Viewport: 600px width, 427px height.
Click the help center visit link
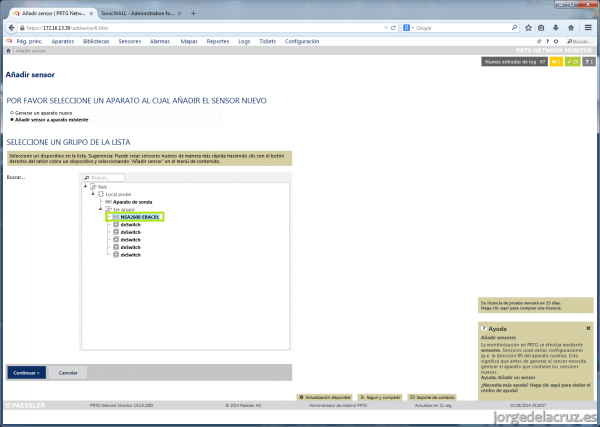pos(535,388)
